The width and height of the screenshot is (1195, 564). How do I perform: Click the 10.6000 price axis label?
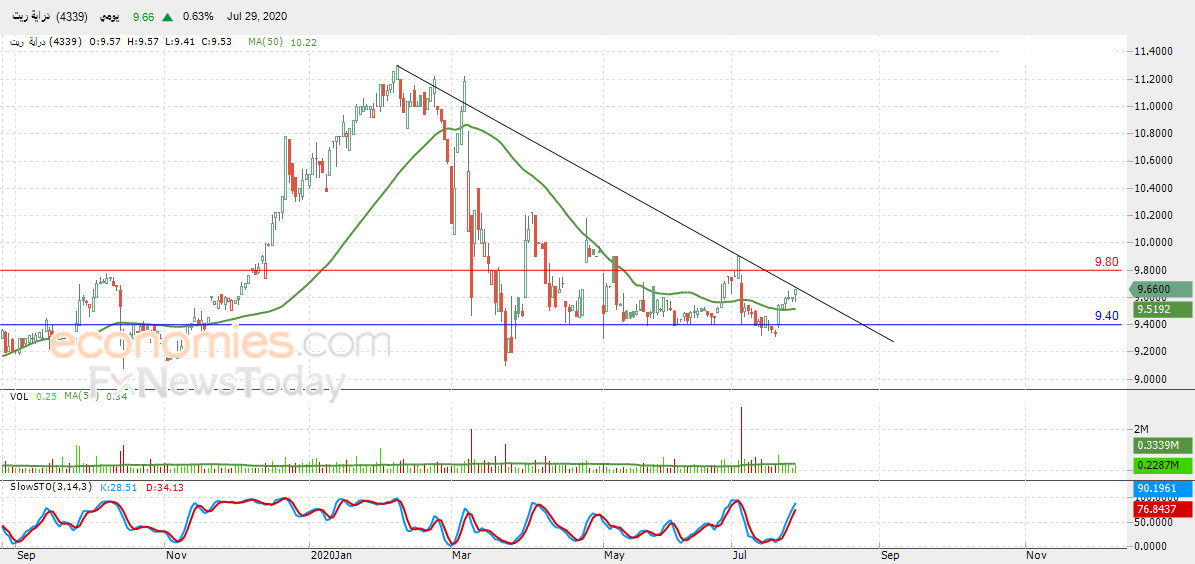coord(1151,160)
